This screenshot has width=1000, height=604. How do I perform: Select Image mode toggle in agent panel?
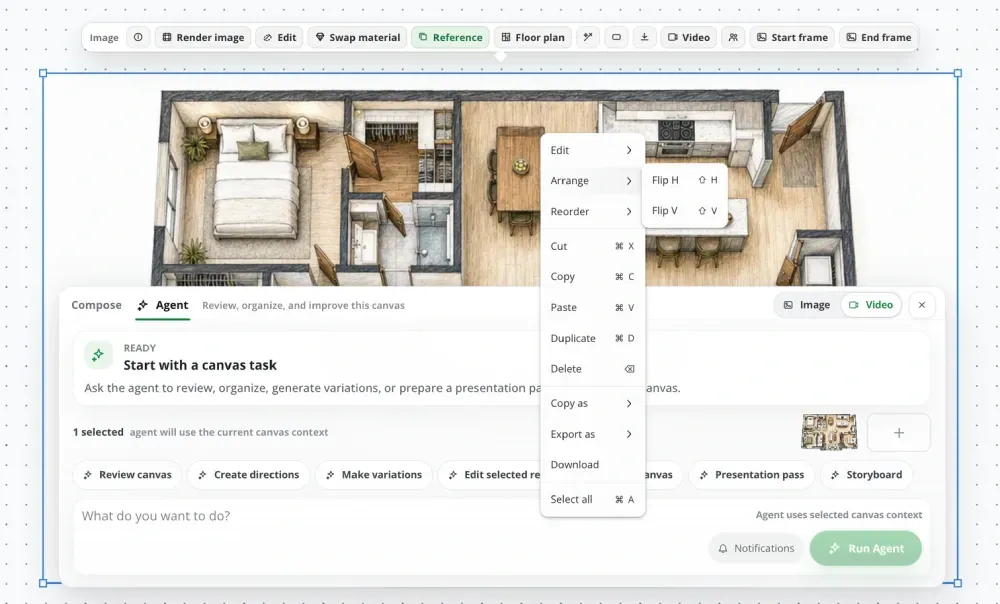pyautogui.click(x=807, y=305)
